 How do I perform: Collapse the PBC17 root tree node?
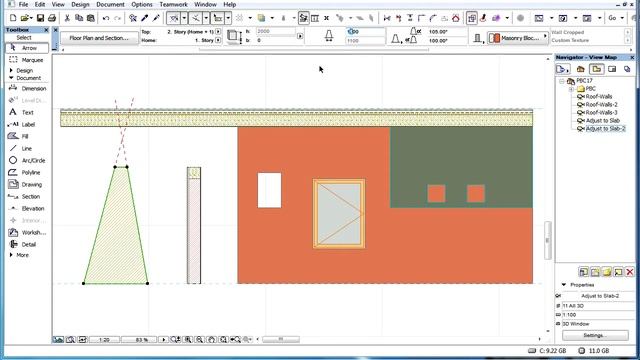(x=562, y=81)
